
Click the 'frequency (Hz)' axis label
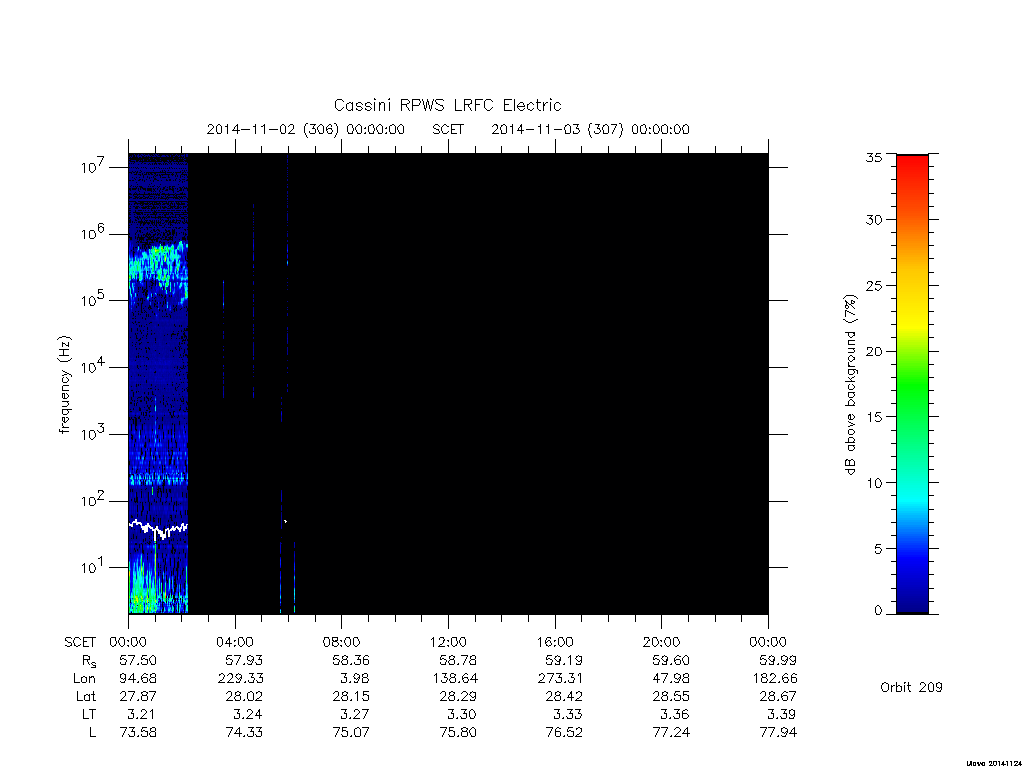64,385
